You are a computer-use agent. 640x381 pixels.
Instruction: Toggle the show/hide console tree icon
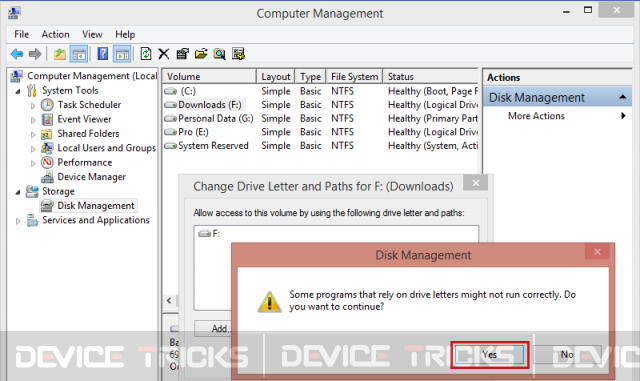(x=79, y=54)
